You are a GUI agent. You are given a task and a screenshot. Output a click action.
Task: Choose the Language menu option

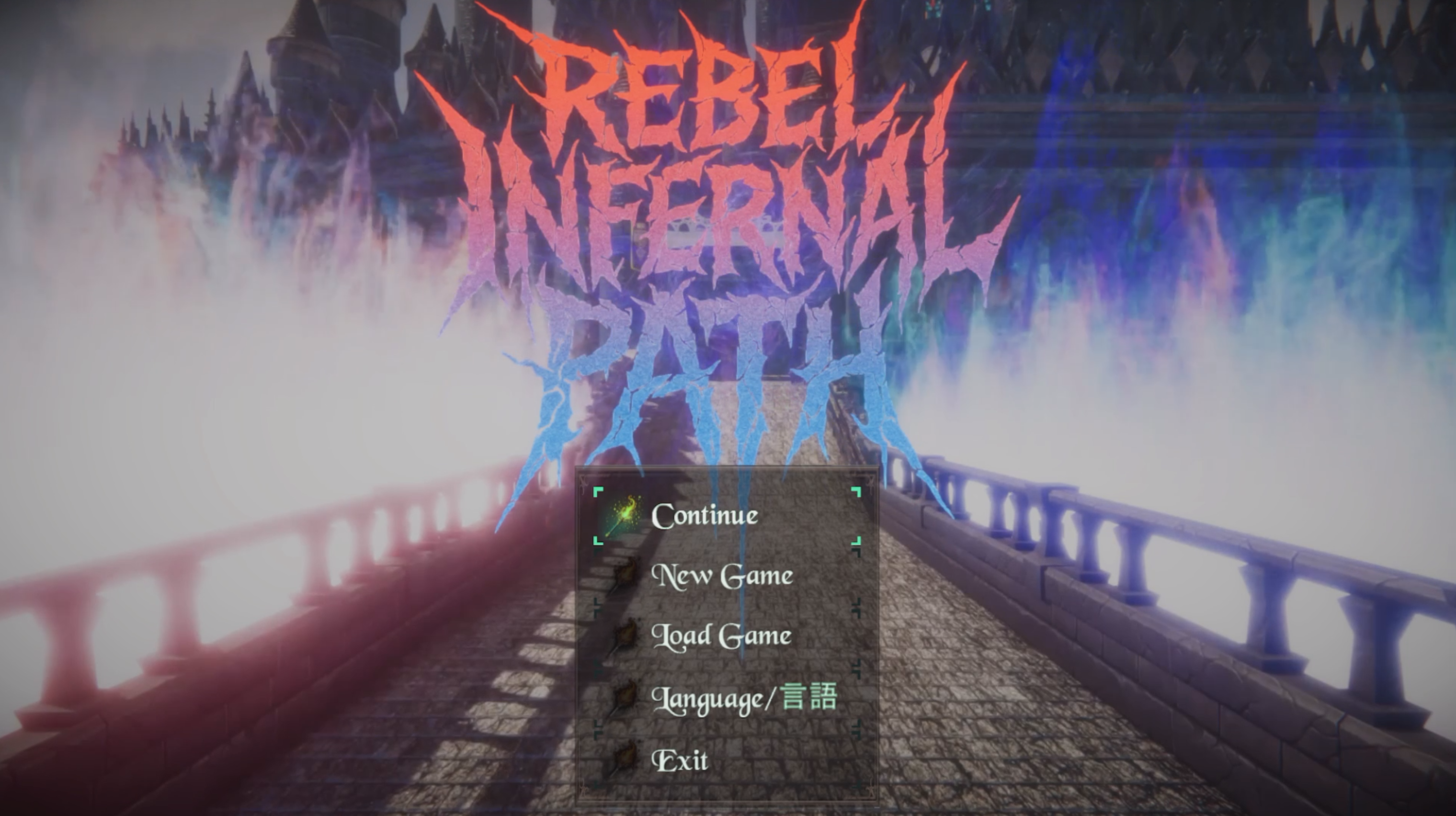[744, 699]
